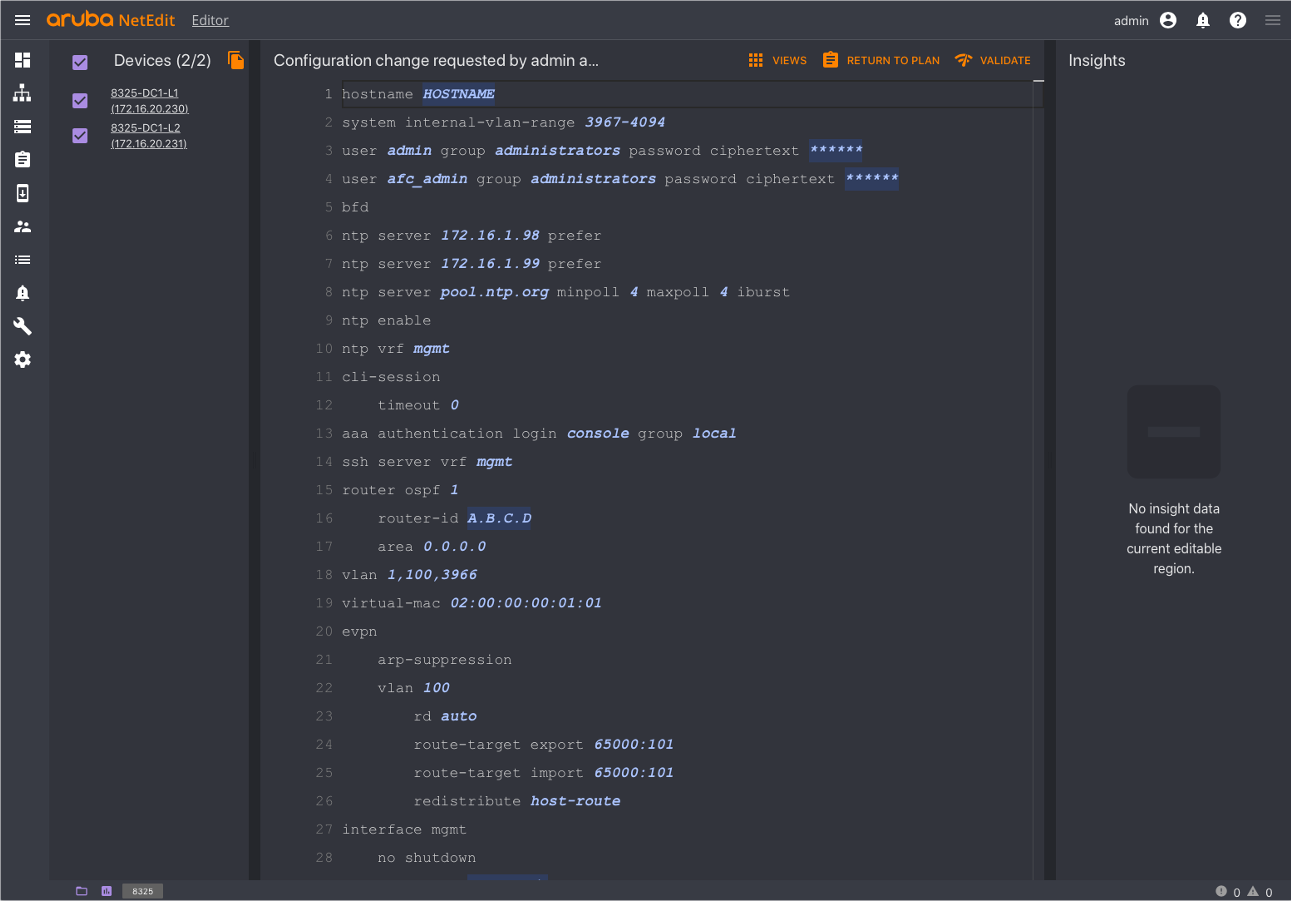The width and height of the screenshot is (1291, 902).
Task: Go to Dashboard sidebar icon
Action: click(23, 60)
